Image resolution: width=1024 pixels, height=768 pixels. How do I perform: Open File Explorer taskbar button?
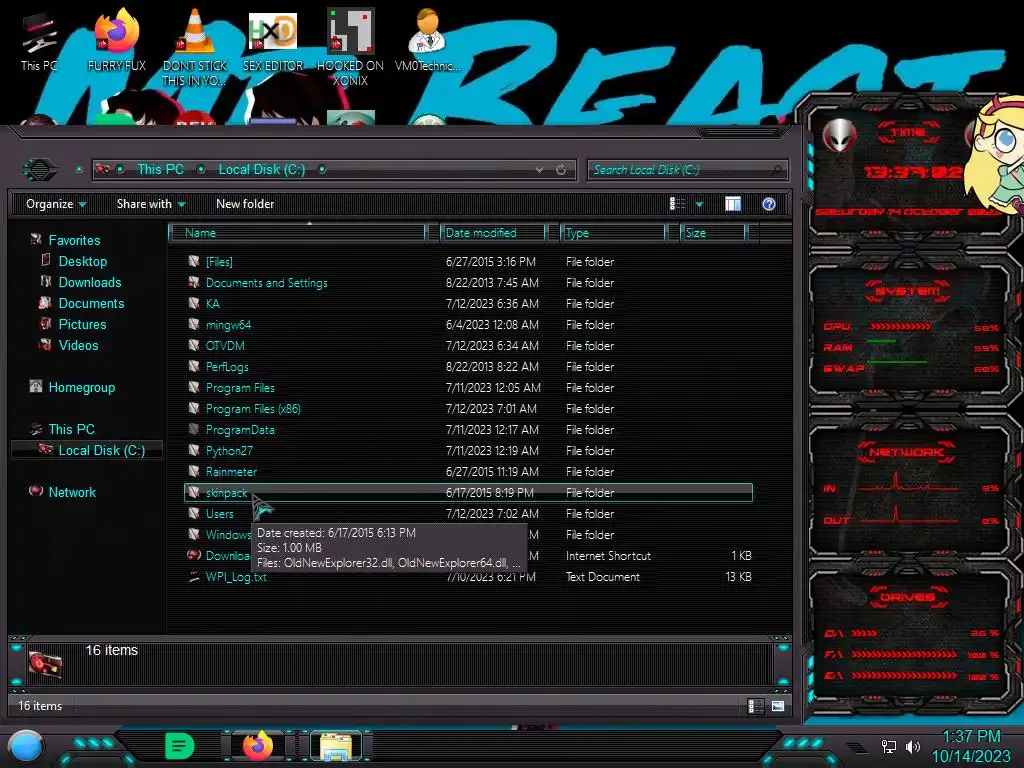[x=336, y=746]
